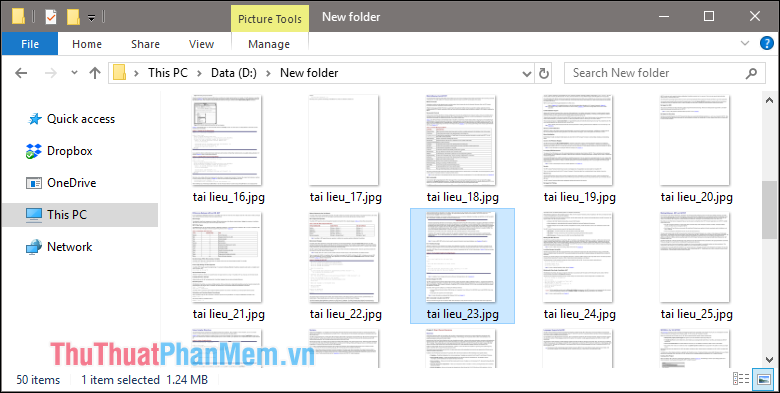Click the Quick access star icon
Viewport: 780px width, 393px height.
(x=34, y=119)
